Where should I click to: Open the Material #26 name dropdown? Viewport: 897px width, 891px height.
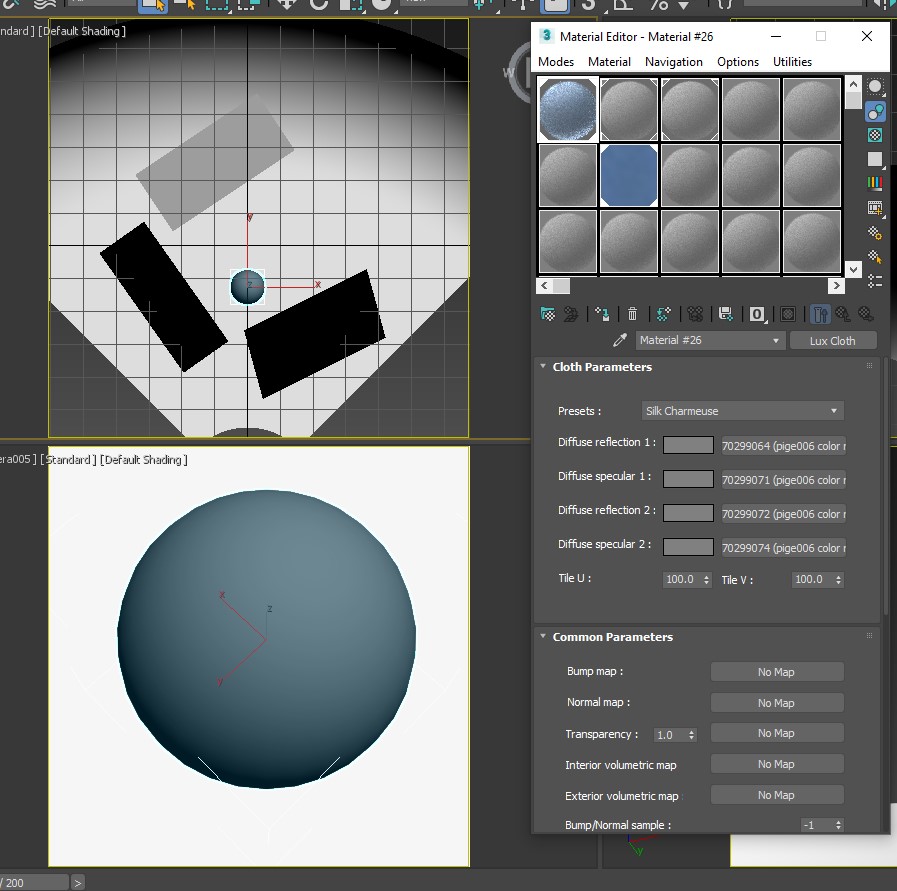point(710,341)
